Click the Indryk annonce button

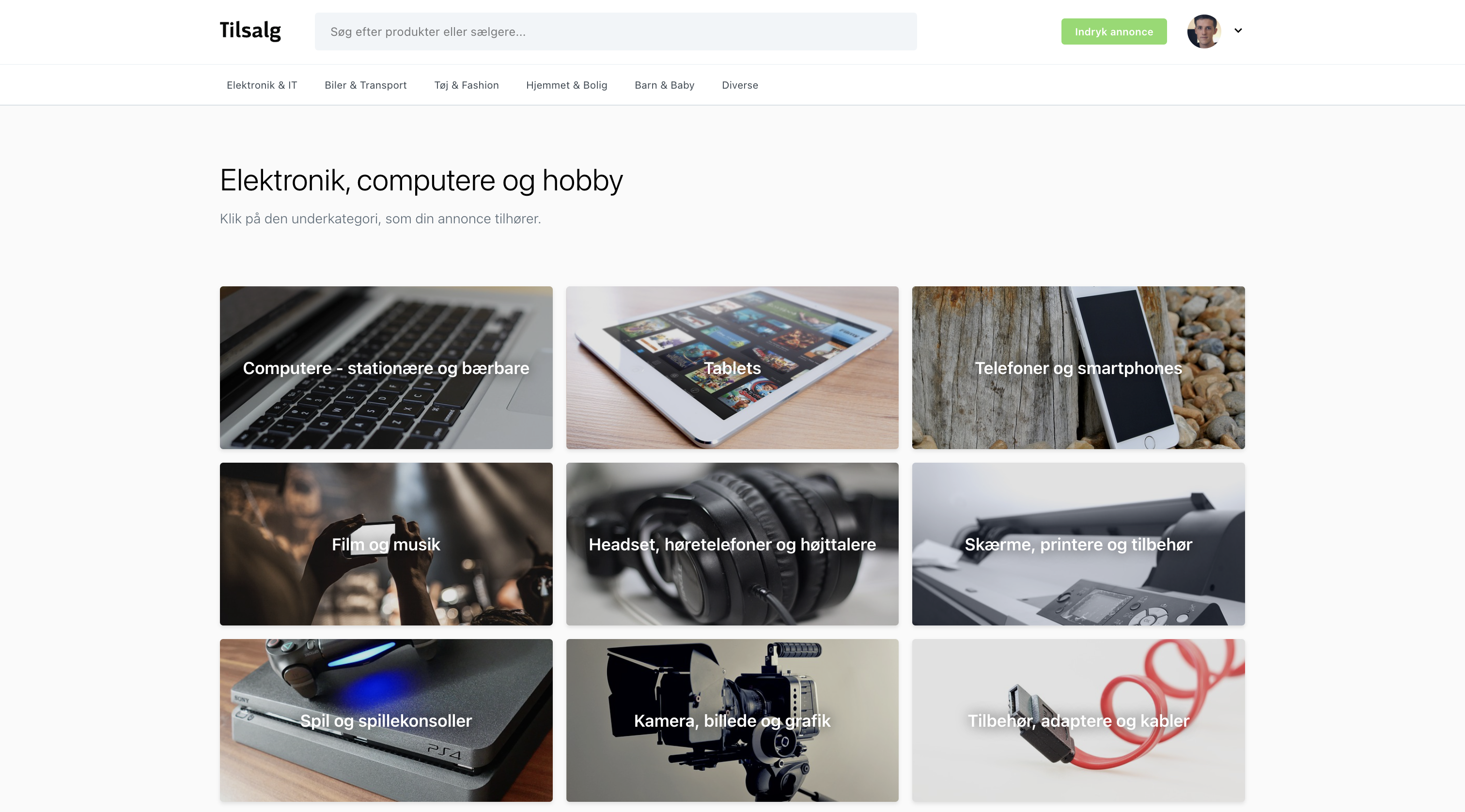tap(1114, 31)
